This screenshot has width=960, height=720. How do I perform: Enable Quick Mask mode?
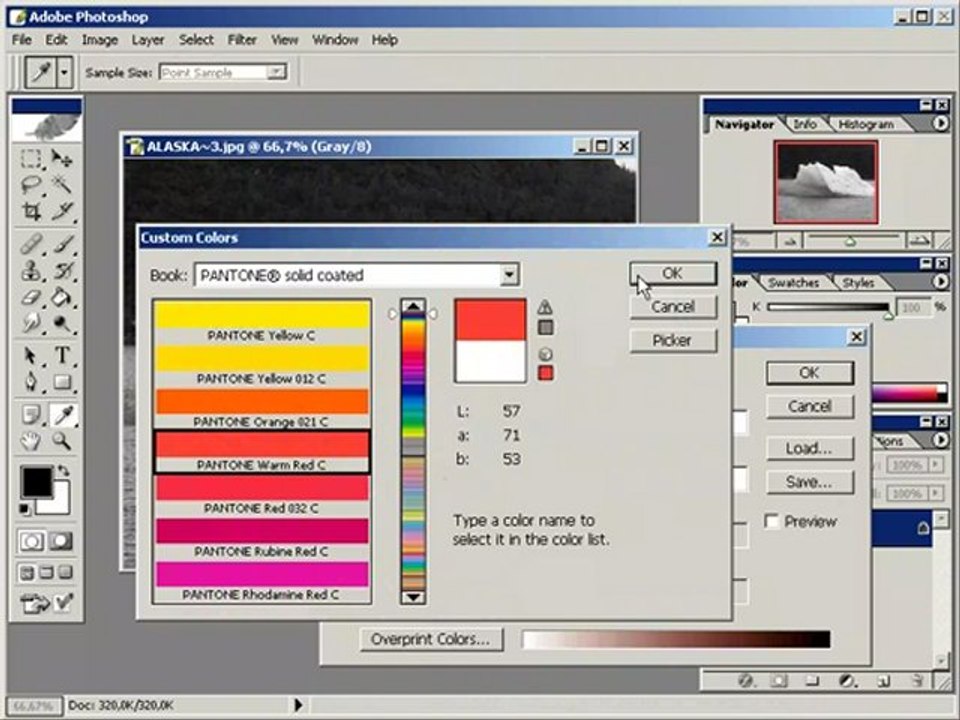click(60, 541)
